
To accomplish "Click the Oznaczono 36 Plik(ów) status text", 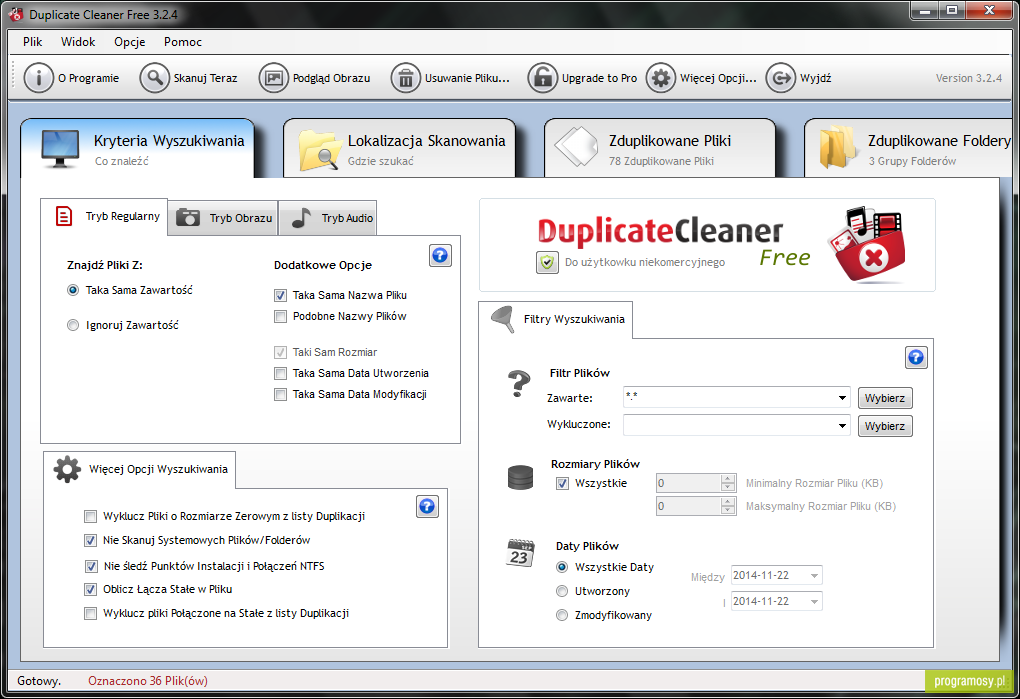I will [148, 681].
